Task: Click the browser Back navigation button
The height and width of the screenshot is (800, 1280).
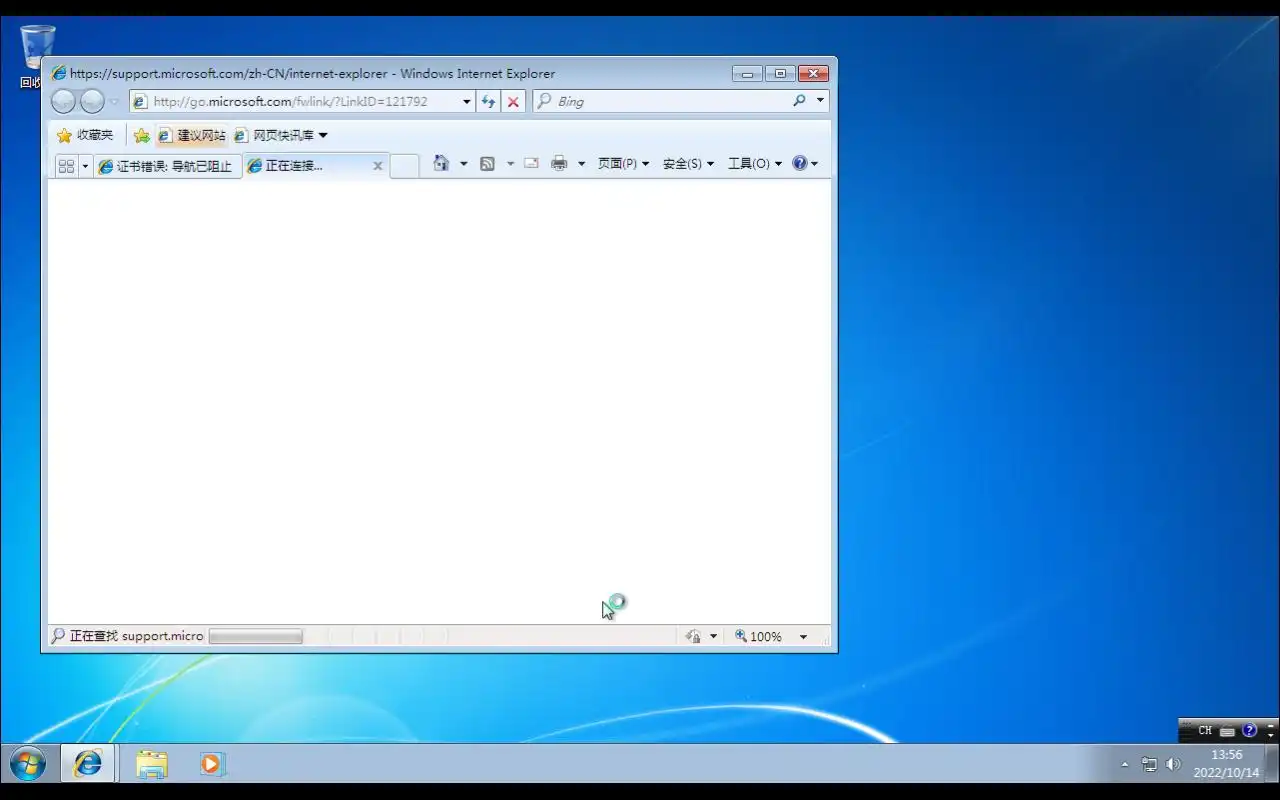Action: (63, 101)
